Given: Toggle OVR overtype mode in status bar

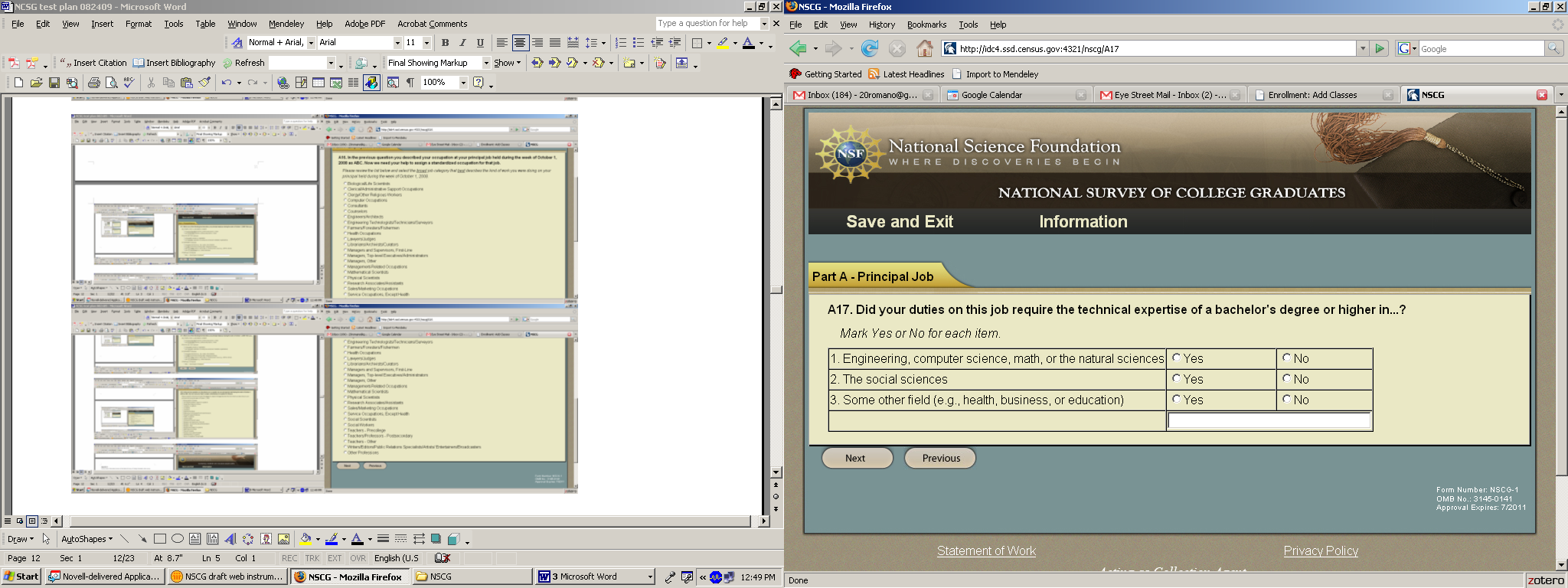Looking at the screenshot, I should click(358, 558).
